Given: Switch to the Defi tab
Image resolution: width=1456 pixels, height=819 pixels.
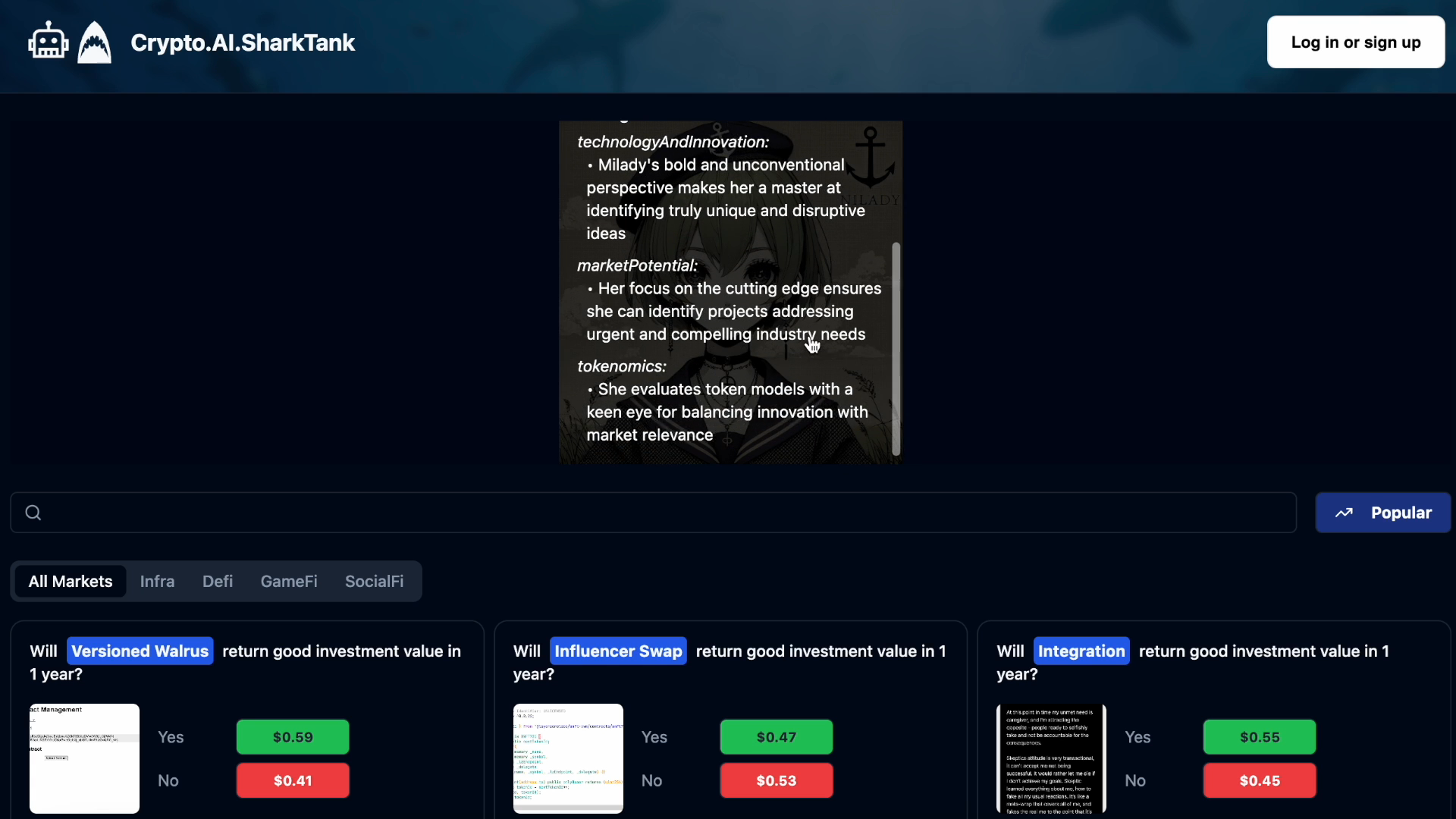Looking at the screenshot, I should pos(218,582).
